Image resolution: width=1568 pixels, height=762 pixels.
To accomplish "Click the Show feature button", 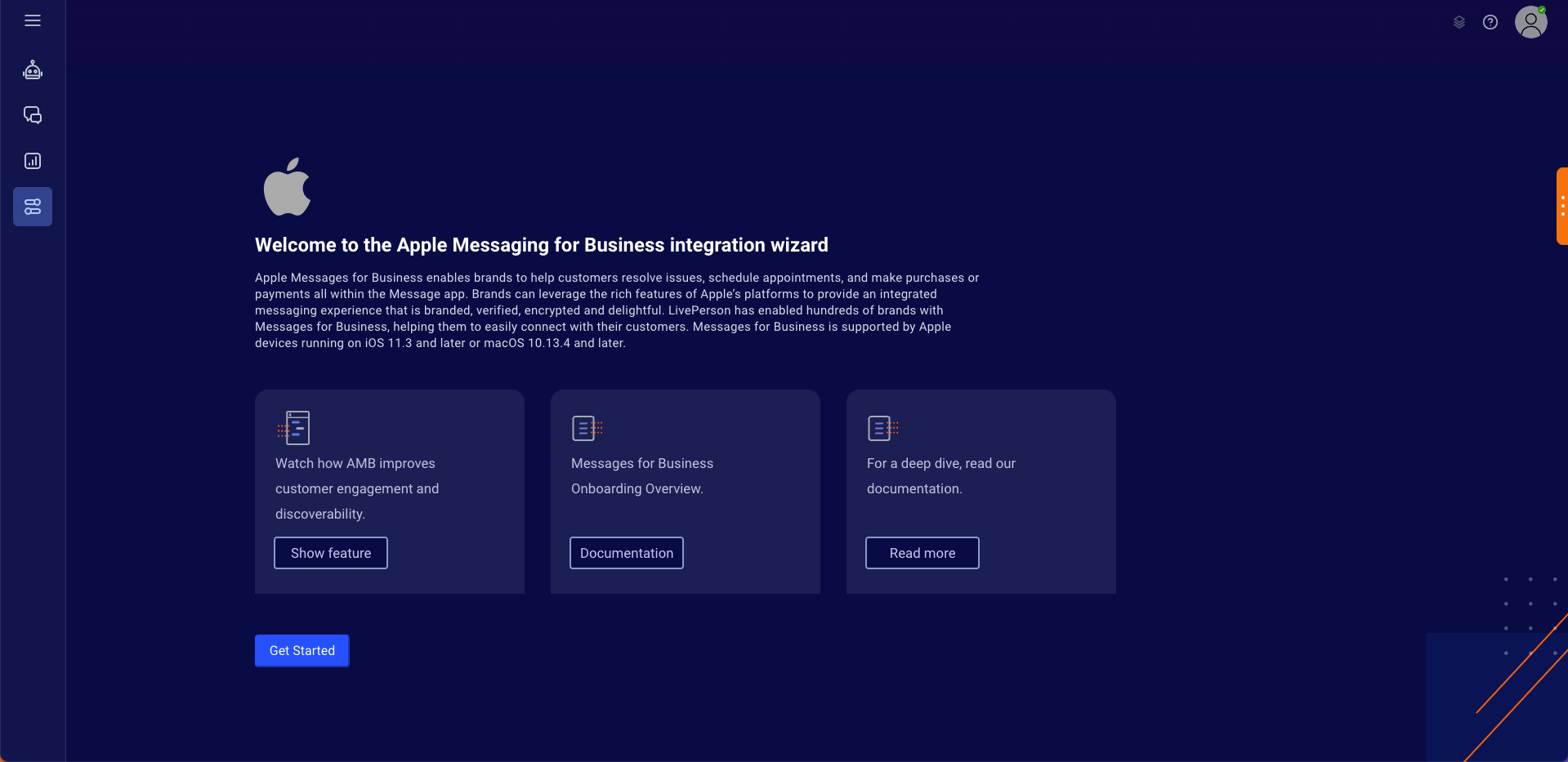I will (331, 553).
